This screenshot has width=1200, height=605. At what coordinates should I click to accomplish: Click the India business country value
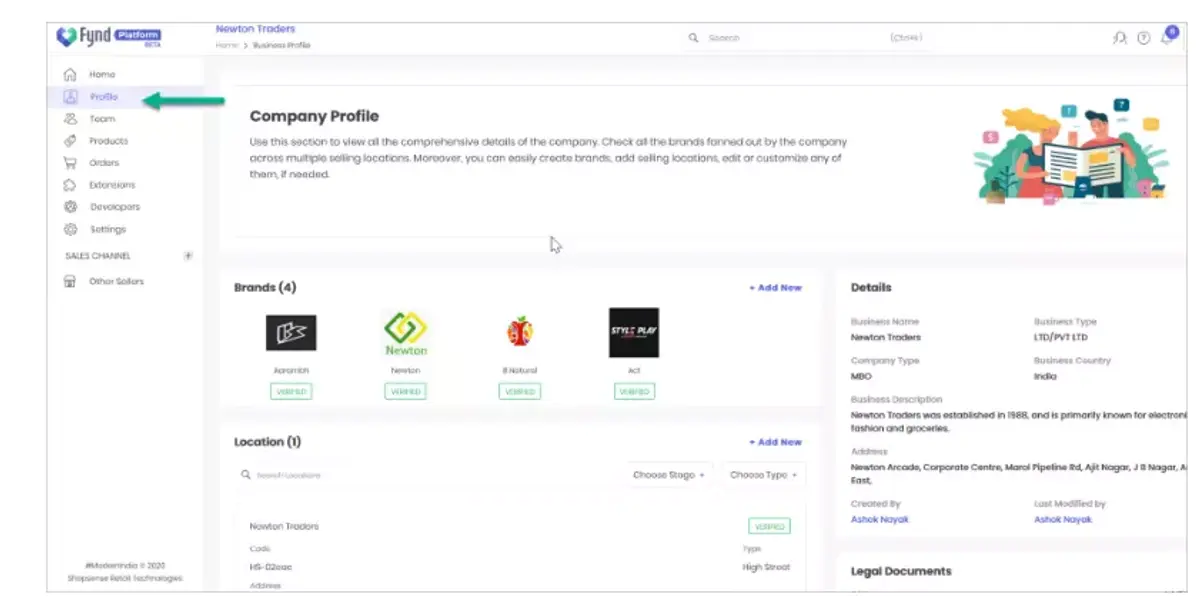1045,377
